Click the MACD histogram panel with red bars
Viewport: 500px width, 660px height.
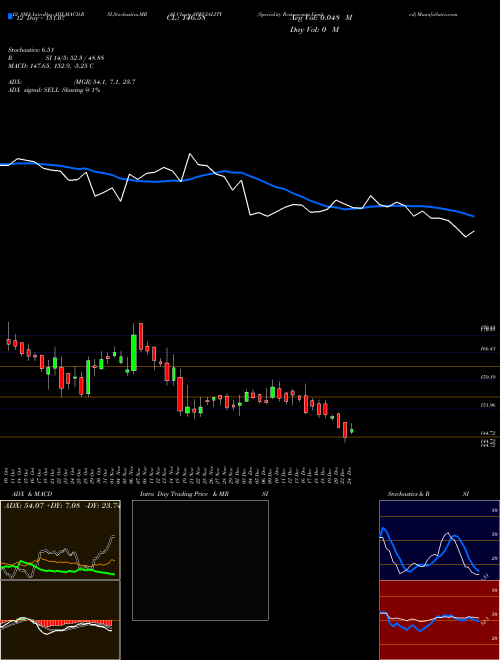pyautogui.click(x=60, y=620)
